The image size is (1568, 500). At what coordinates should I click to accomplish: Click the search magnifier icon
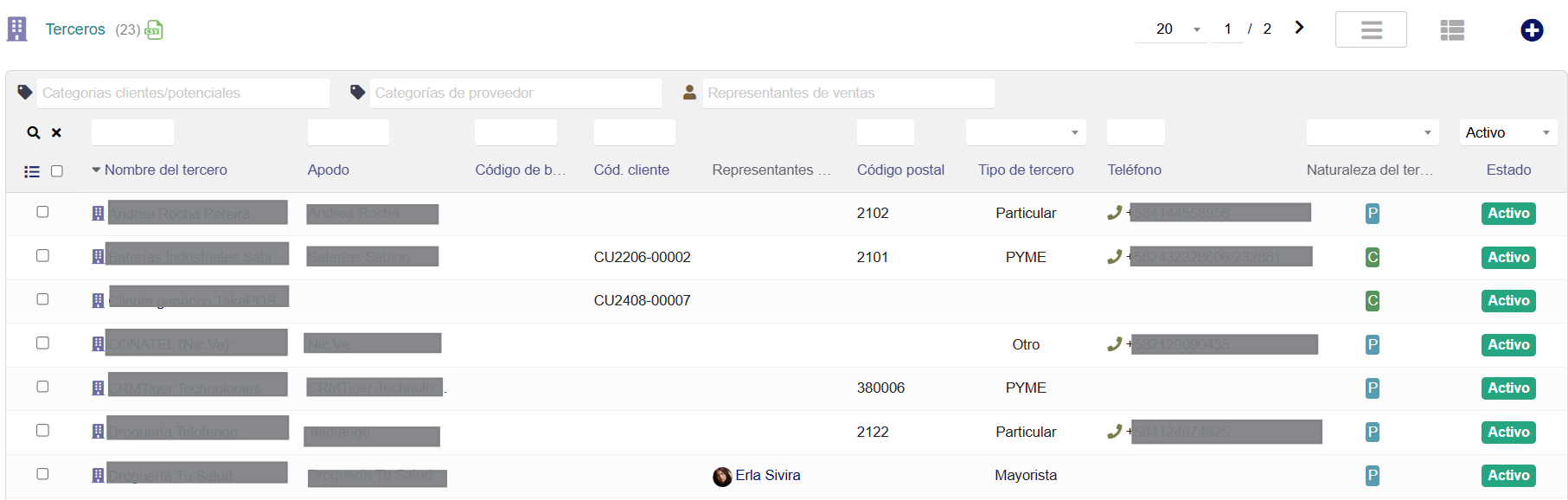(34, 133)
